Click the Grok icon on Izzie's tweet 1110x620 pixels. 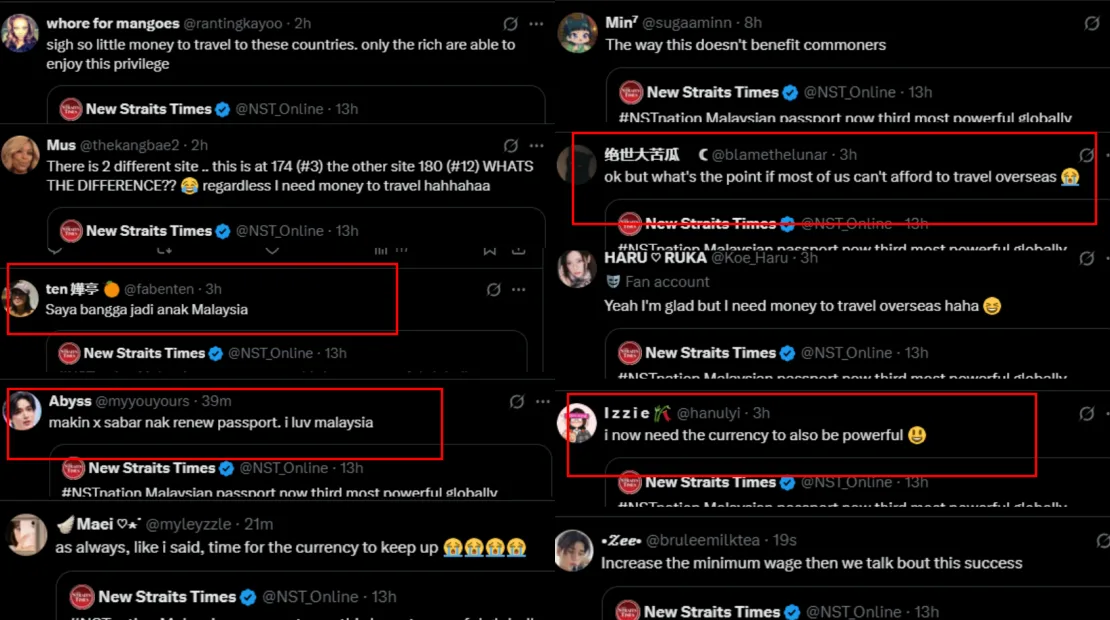(x=1086, y=413)
